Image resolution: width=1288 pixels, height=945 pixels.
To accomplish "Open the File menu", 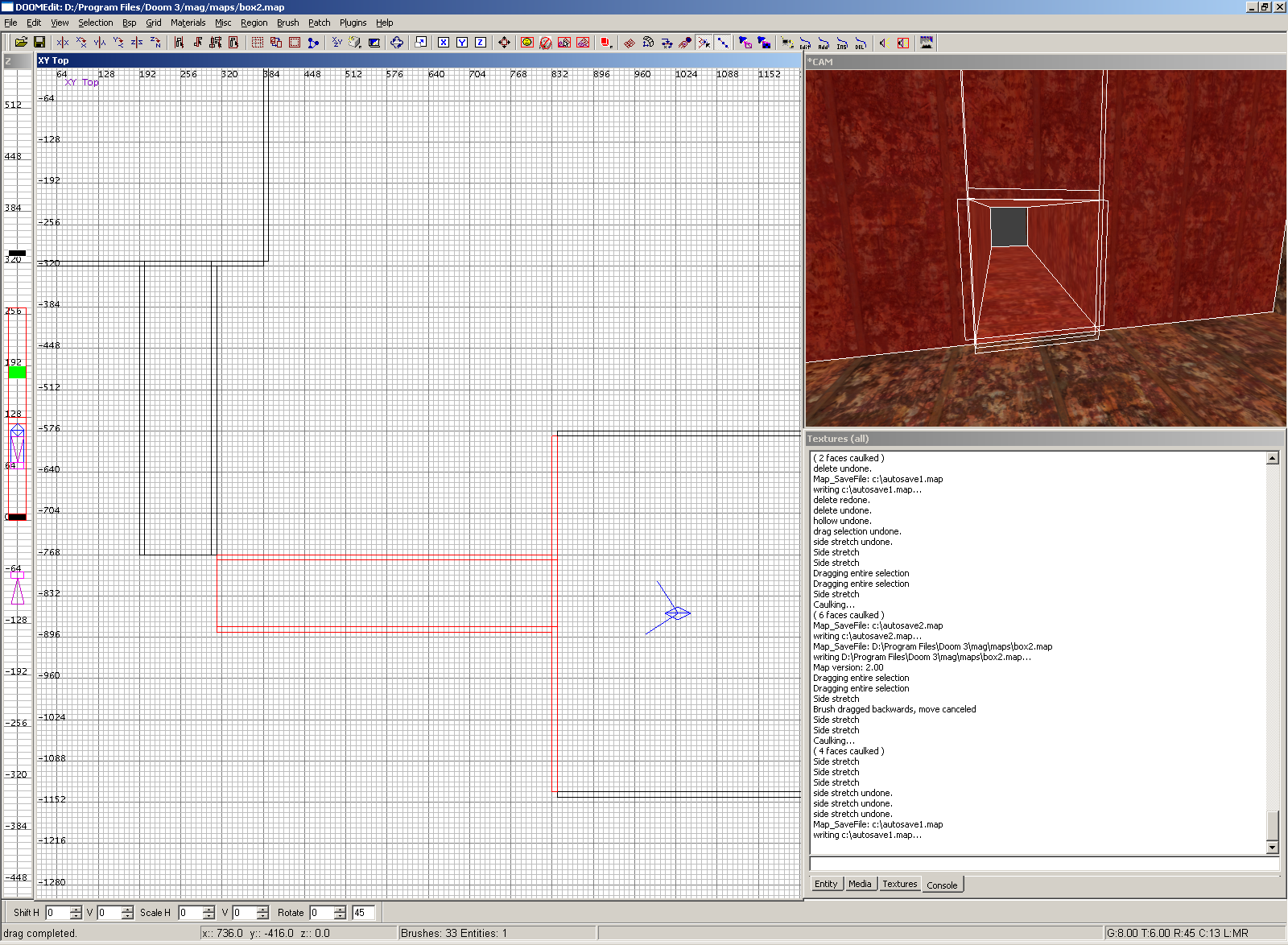I will (10, 23).
